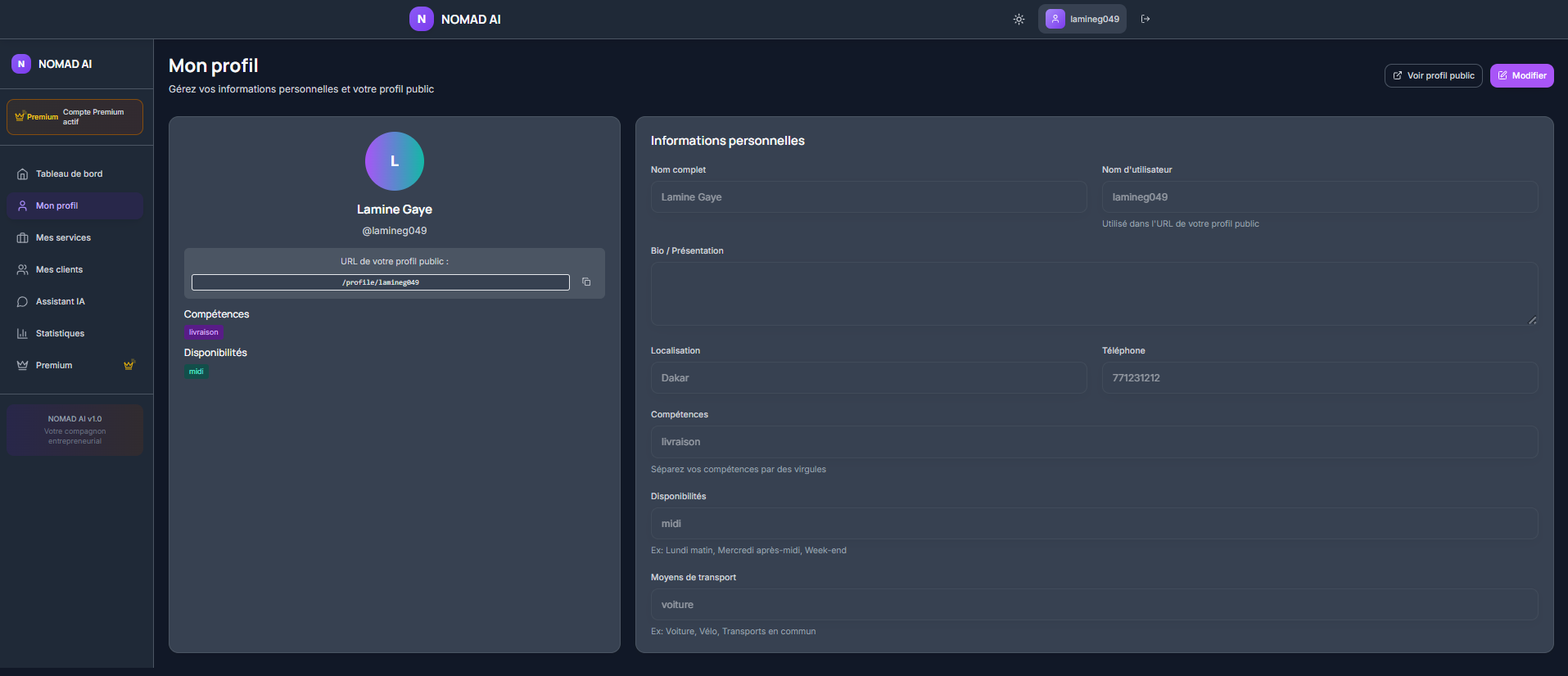This screenshot has height=676, width=1568.
Task: Click the Téléphone field
Action: tap(1320, 378)
